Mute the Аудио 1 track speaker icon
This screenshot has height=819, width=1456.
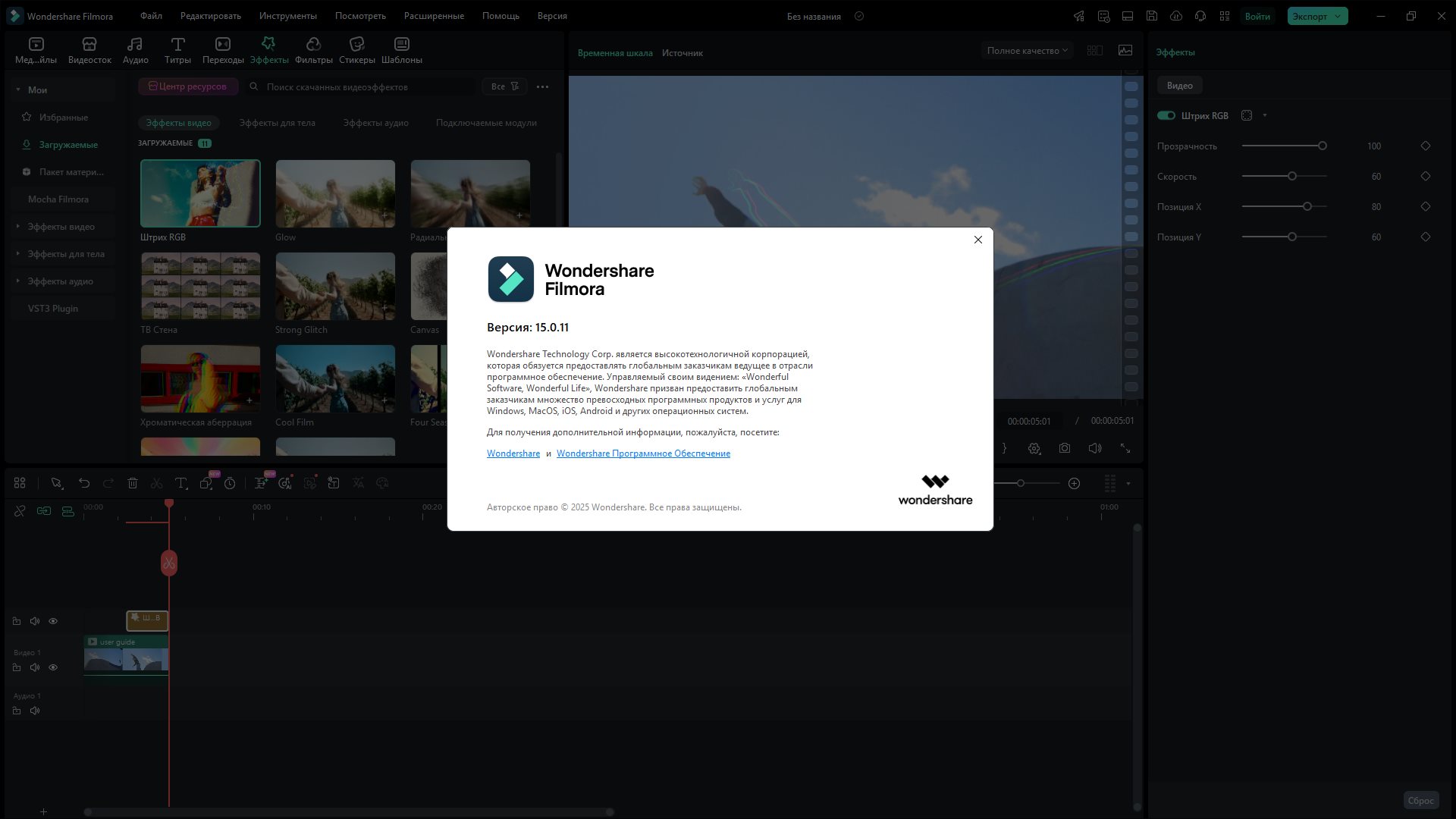pos(35,711)
